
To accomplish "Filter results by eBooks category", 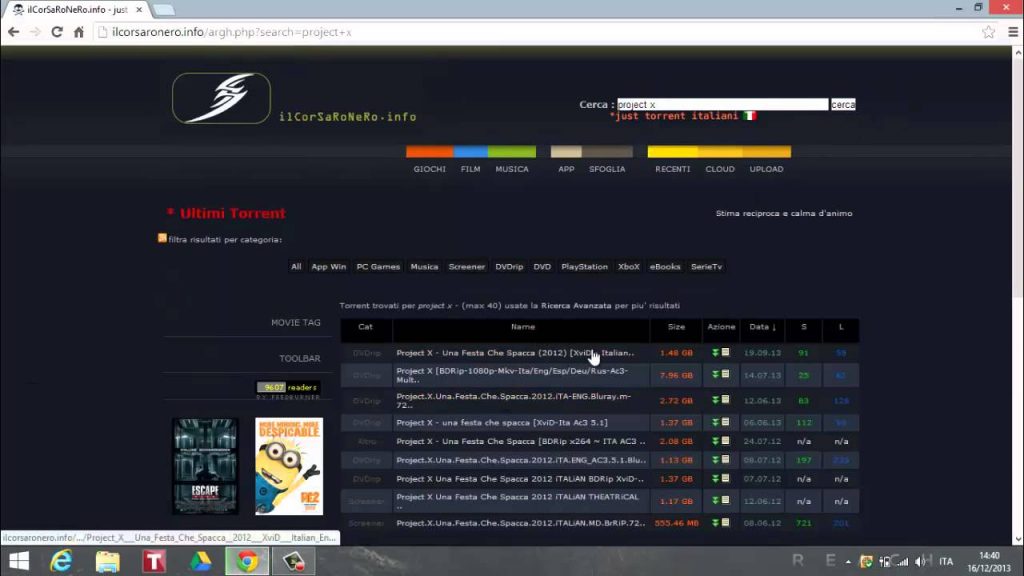I will [x=665, y=266].
